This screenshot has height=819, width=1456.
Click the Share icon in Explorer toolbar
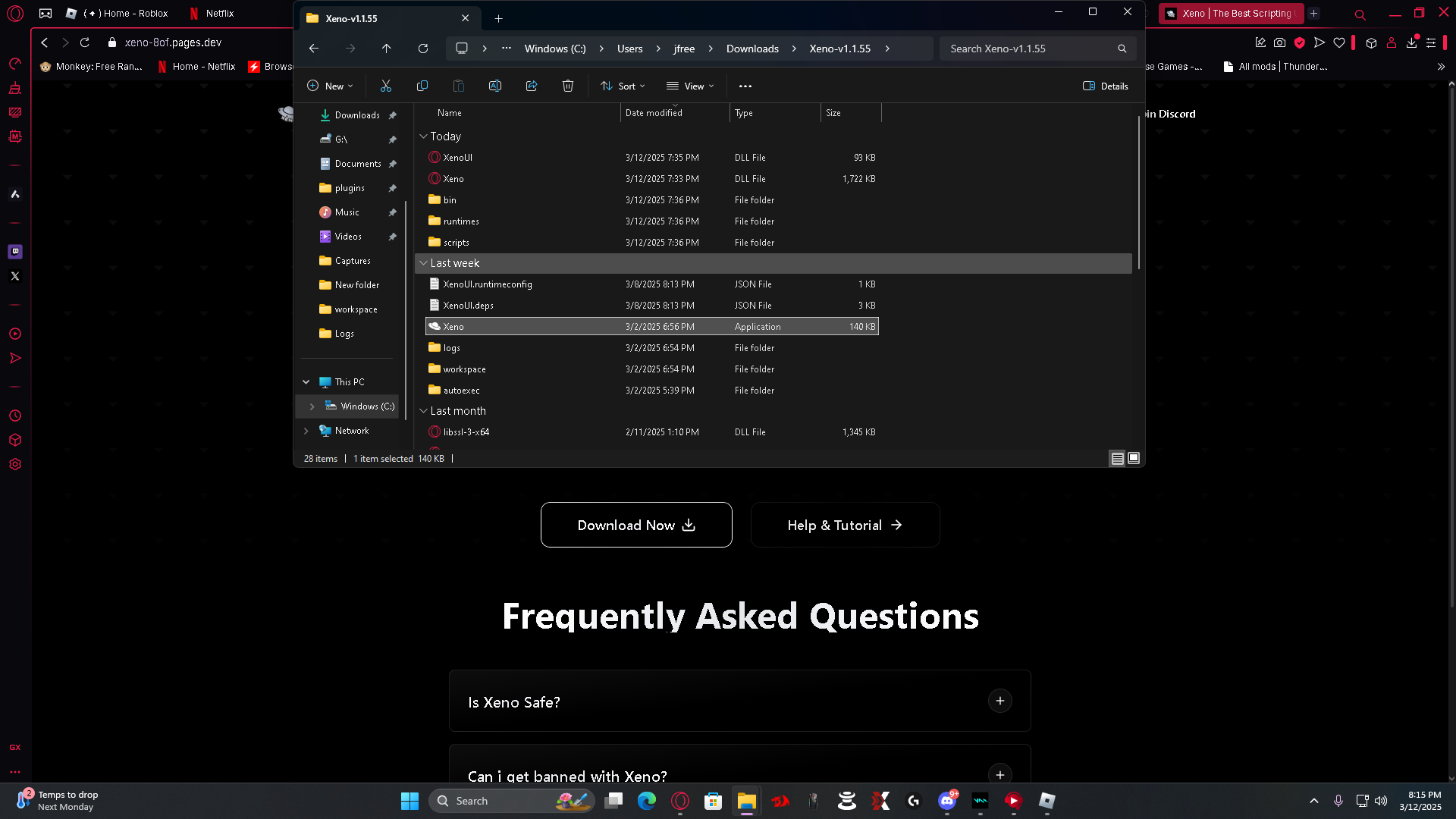[532, 86]
